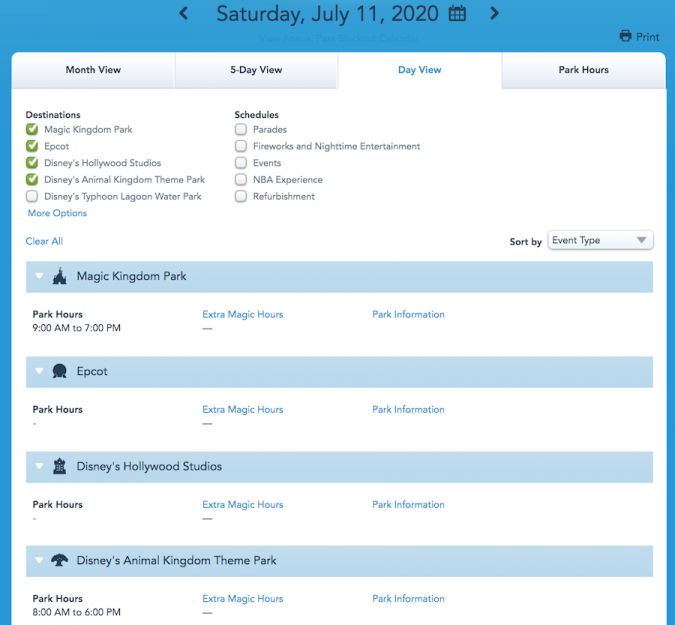Click the Magic Kingdom castle icon
675x625 pixels.
tap(60, 276)
